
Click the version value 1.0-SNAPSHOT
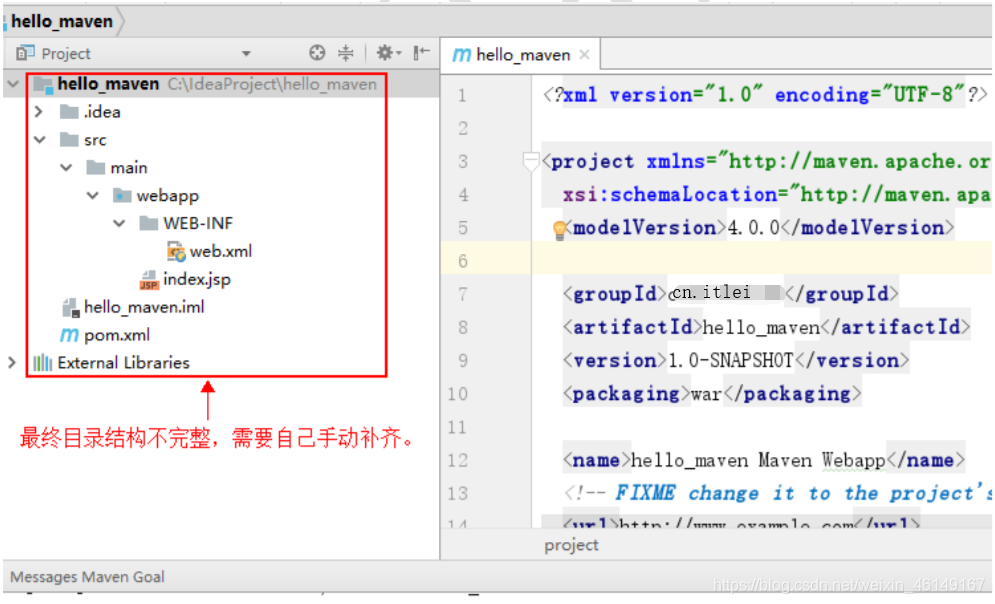(730, 360)
